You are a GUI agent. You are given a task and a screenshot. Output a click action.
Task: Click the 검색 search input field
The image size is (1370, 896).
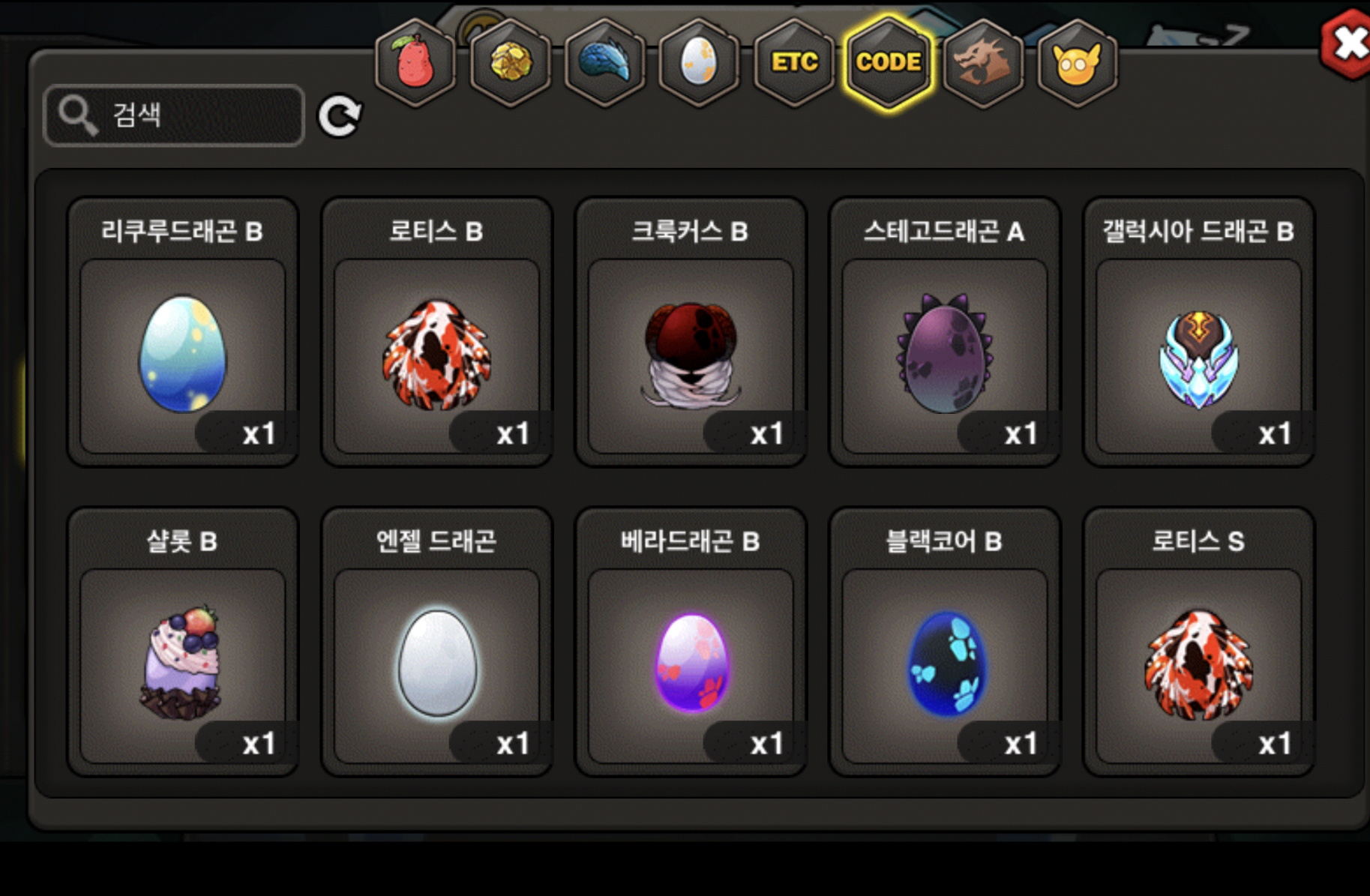point(174,115)
